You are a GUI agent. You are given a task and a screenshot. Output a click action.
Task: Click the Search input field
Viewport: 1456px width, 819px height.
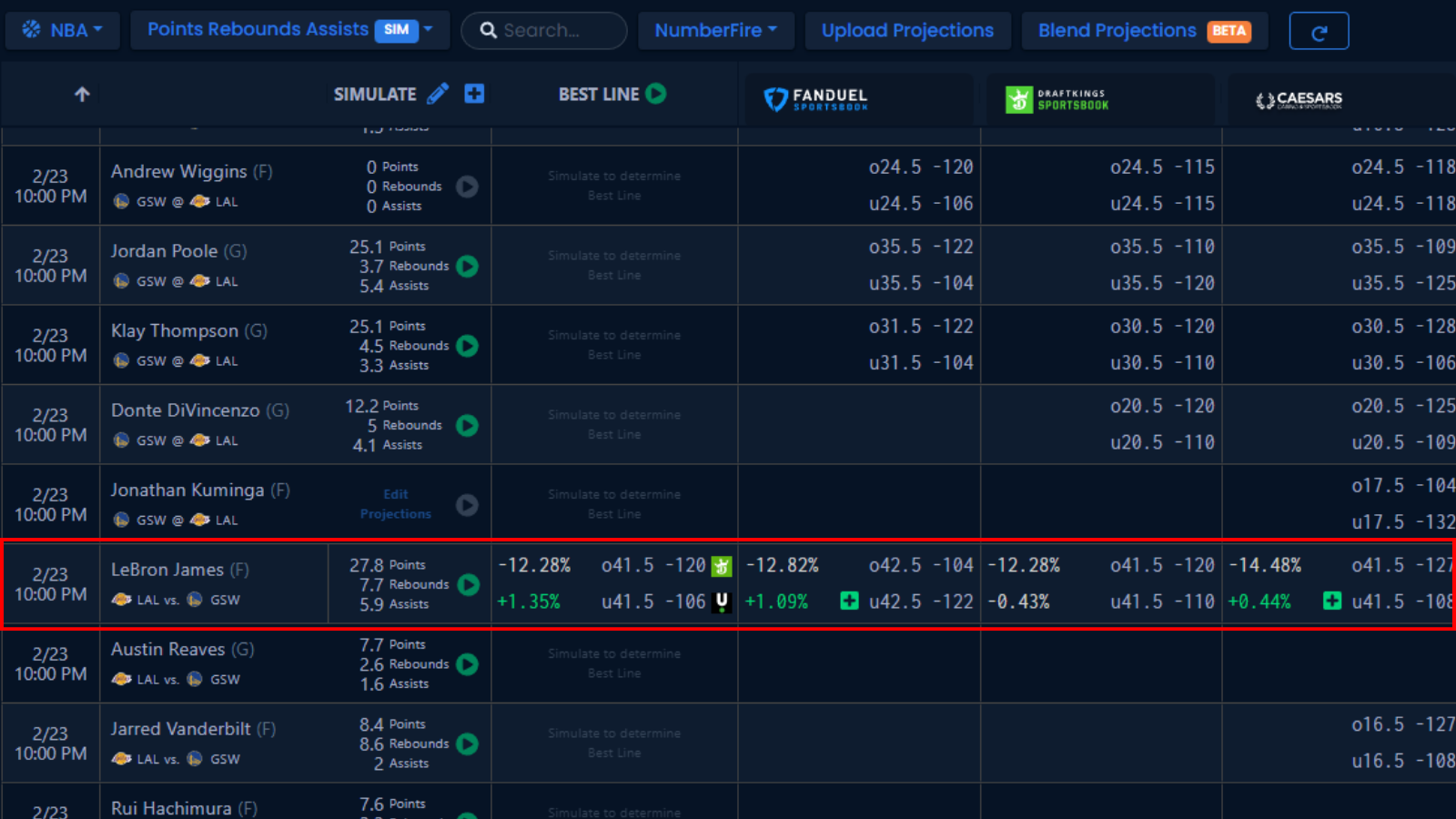pos(544,30)
